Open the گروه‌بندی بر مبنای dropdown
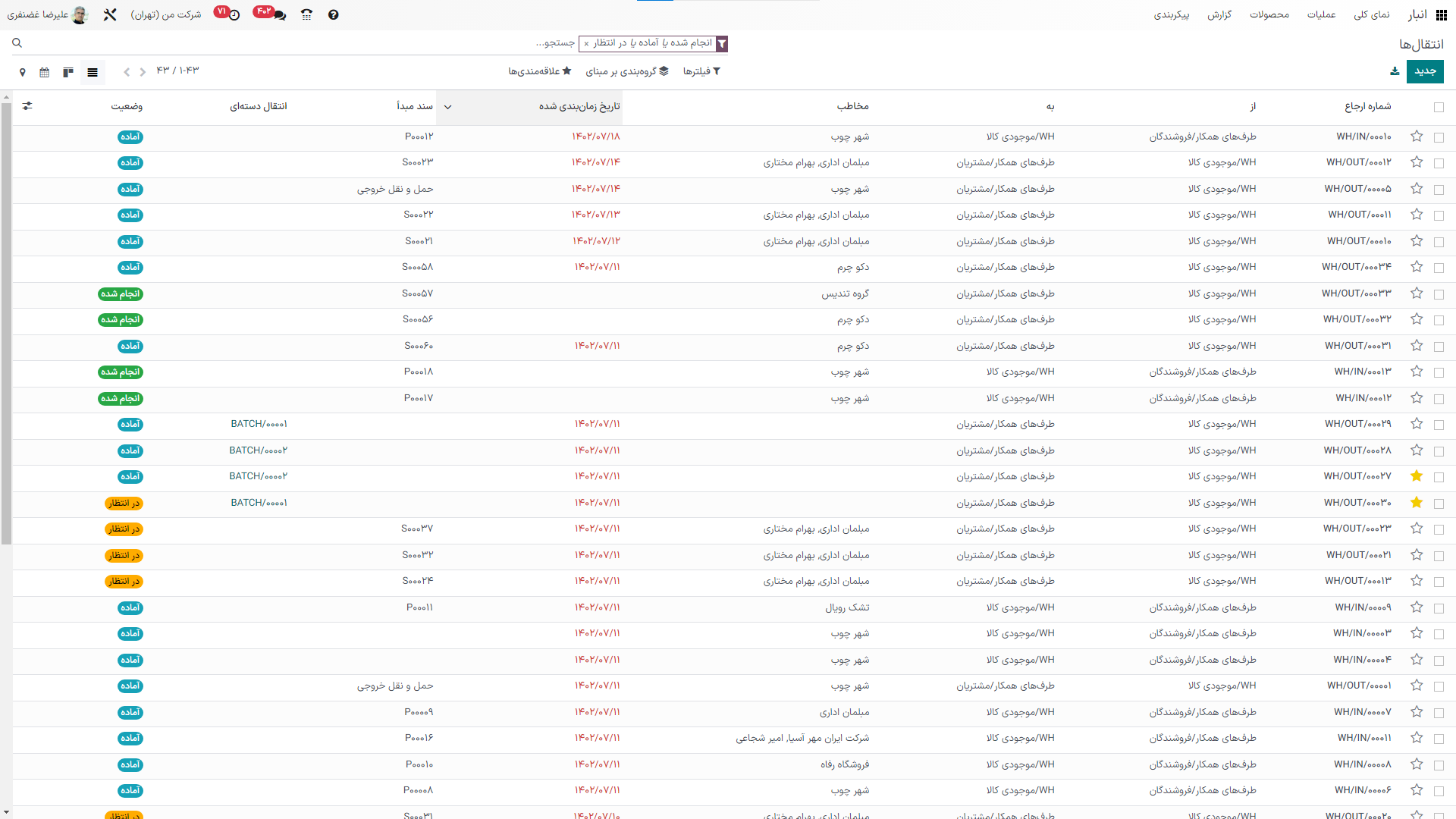Image resolution: width=1456 pixels, height=819 pixels. click(x=626, y=71)
